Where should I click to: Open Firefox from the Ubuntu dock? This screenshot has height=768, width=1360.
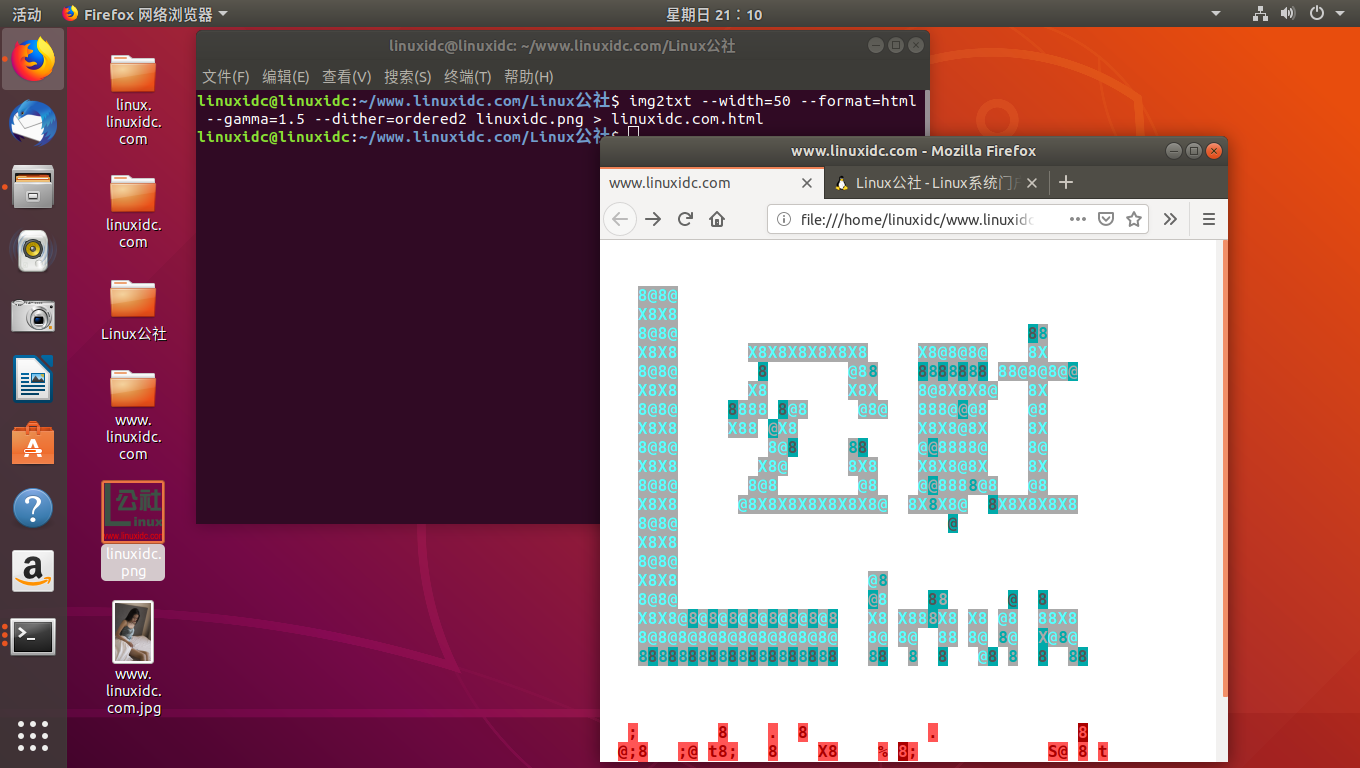click(33, 59)
